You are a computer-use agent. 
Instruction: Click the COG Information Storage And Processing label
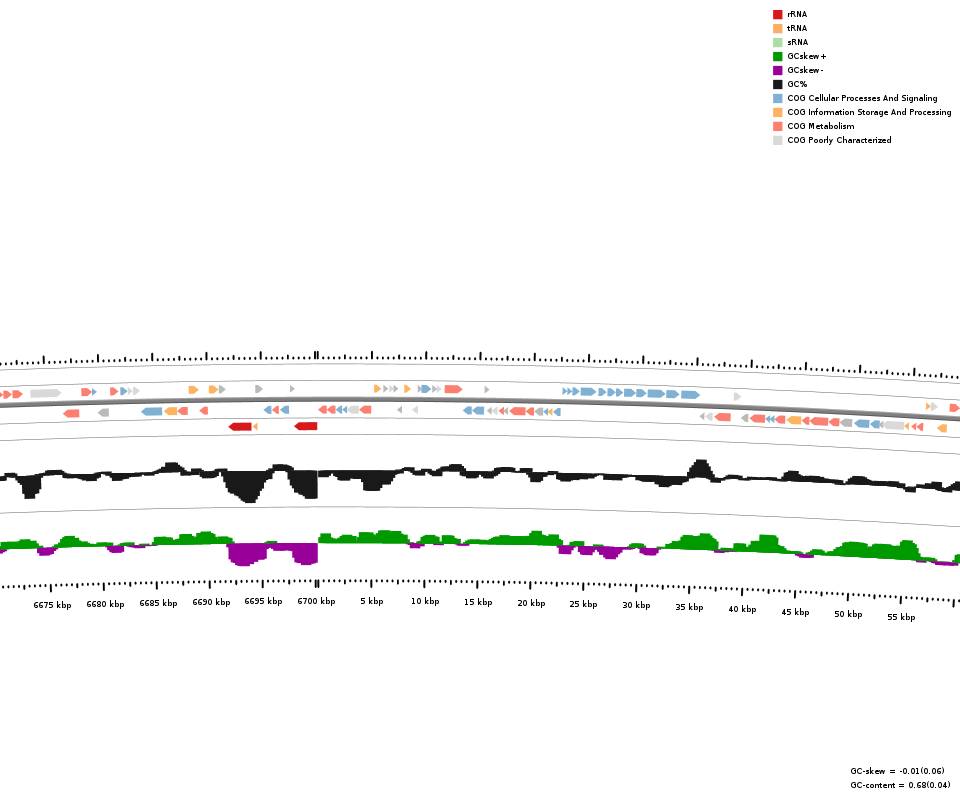pyautogui.click(x=869, y=112)
